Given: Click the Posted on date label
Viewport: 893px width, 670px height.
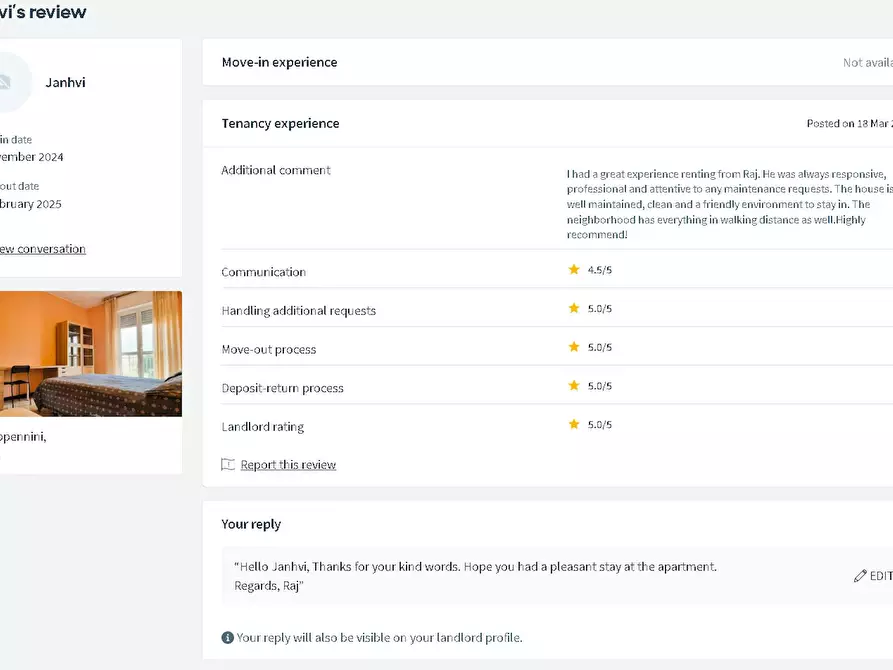Looking at the screenshot, I should (848, 124).
